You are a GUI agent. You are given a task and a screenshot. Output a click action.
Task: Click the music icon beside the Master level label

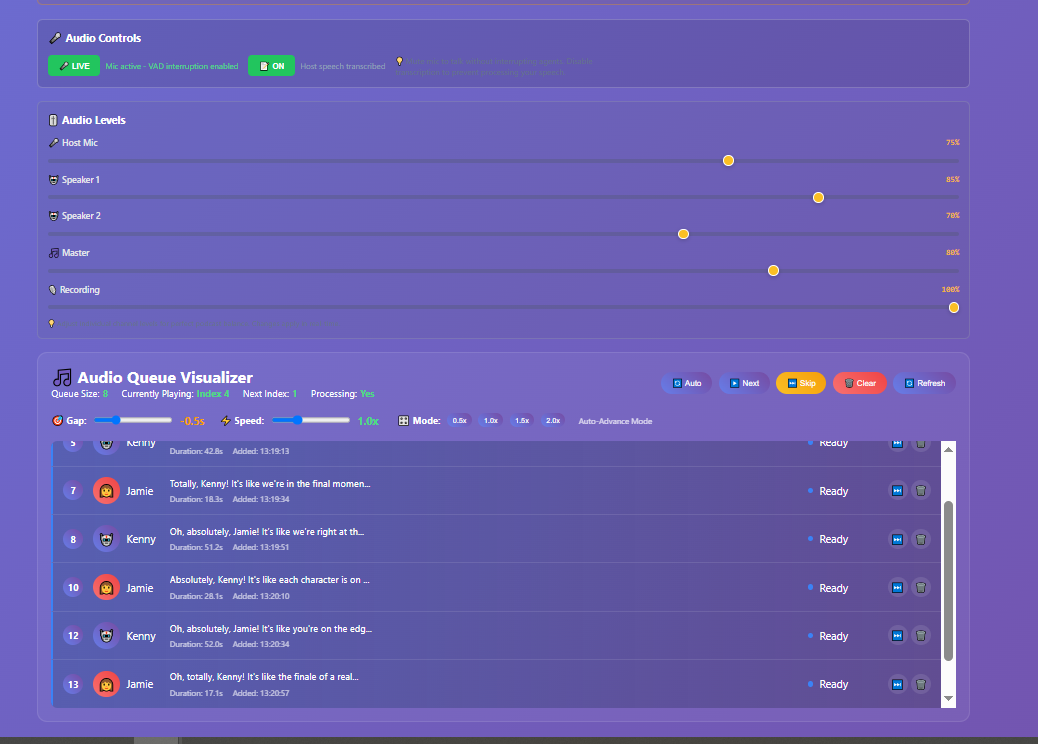coord(53,252)
